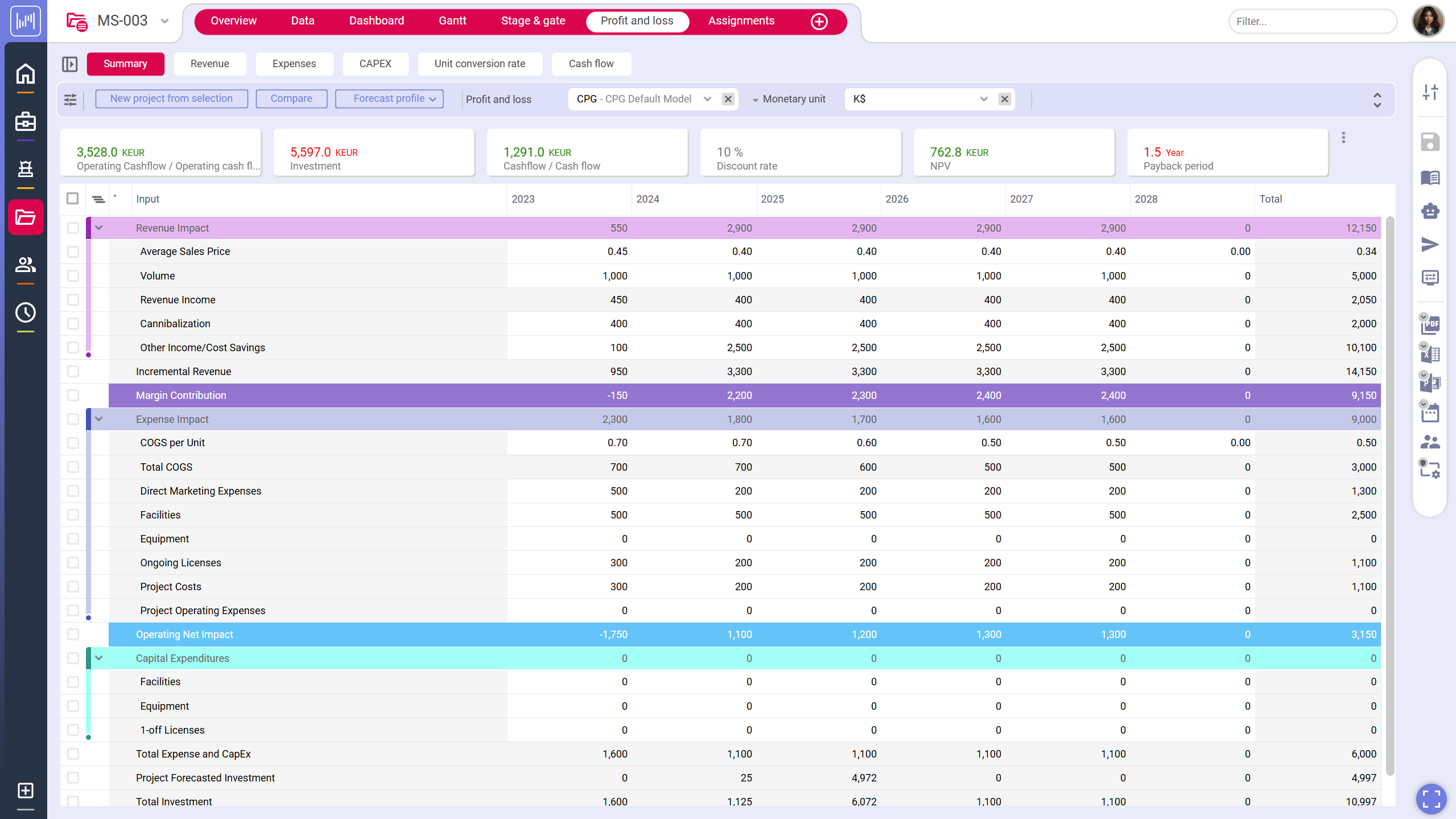1456x819 pixels.
Task: Click the Compare button
Action: pos(291,98)
